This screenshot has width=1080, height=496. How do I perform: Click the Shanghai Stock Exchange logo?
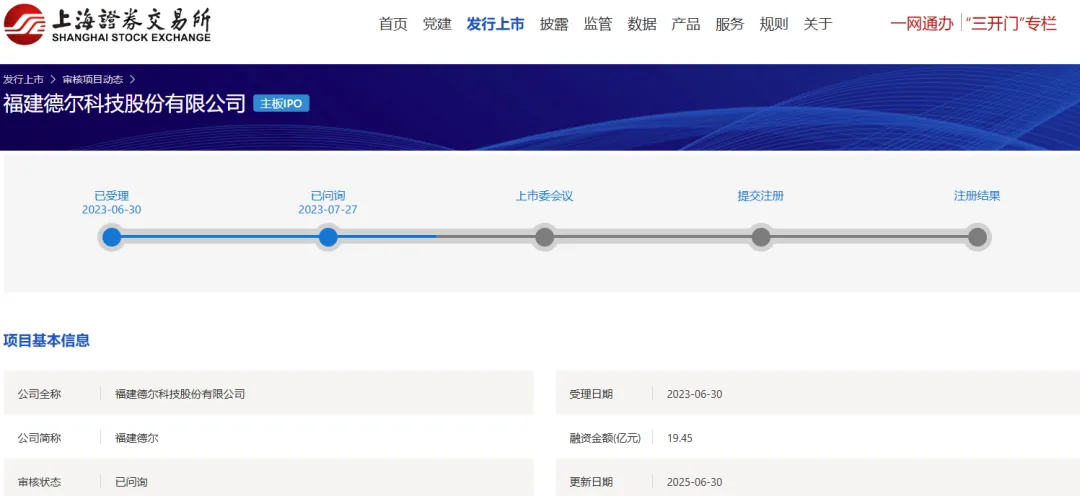tap(107, 23)
